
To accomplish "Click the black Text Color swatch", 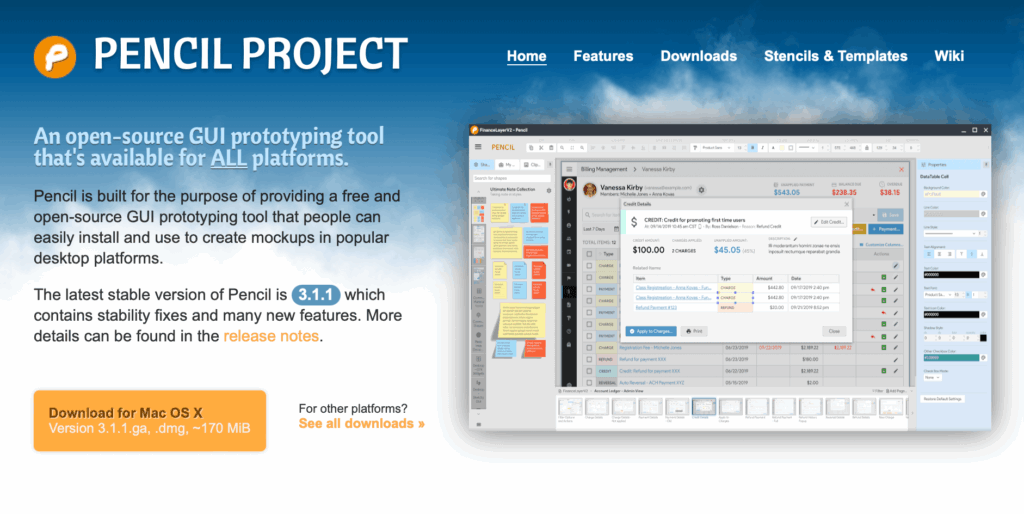I will pos(952,275).
